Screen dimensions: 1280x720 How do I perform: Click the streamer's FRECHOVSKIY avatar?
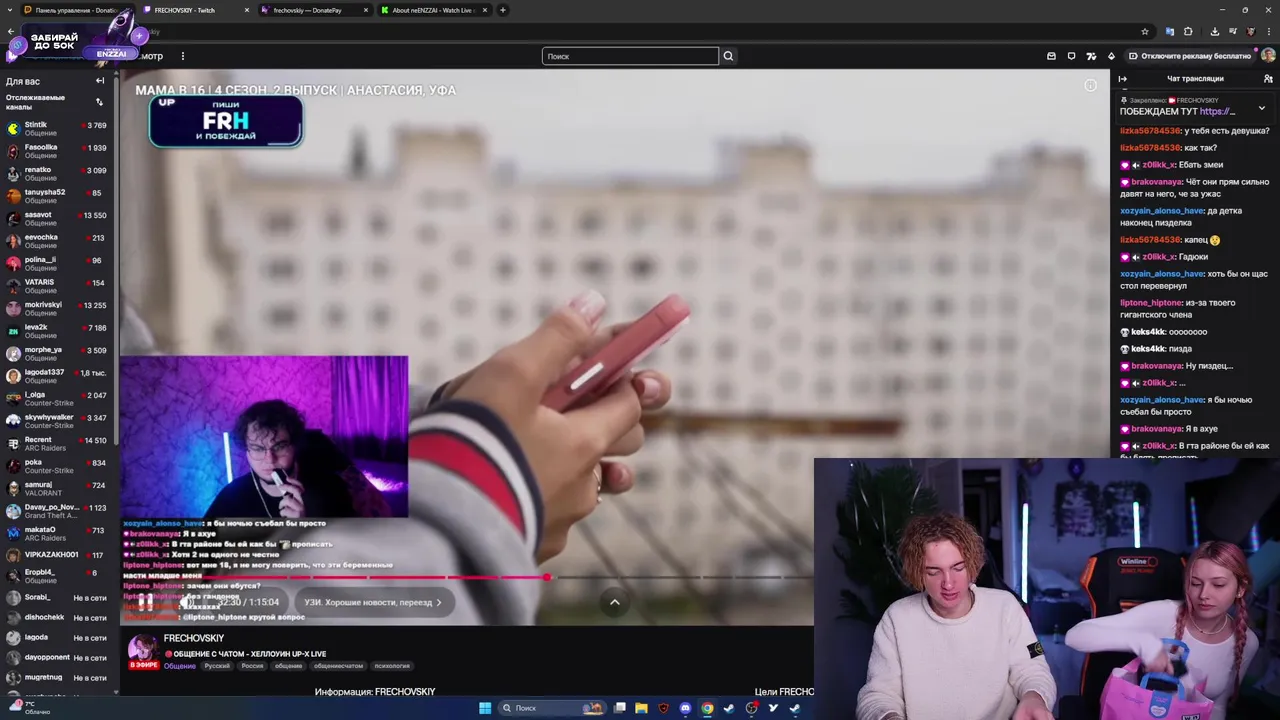click(x=142, y=648)
